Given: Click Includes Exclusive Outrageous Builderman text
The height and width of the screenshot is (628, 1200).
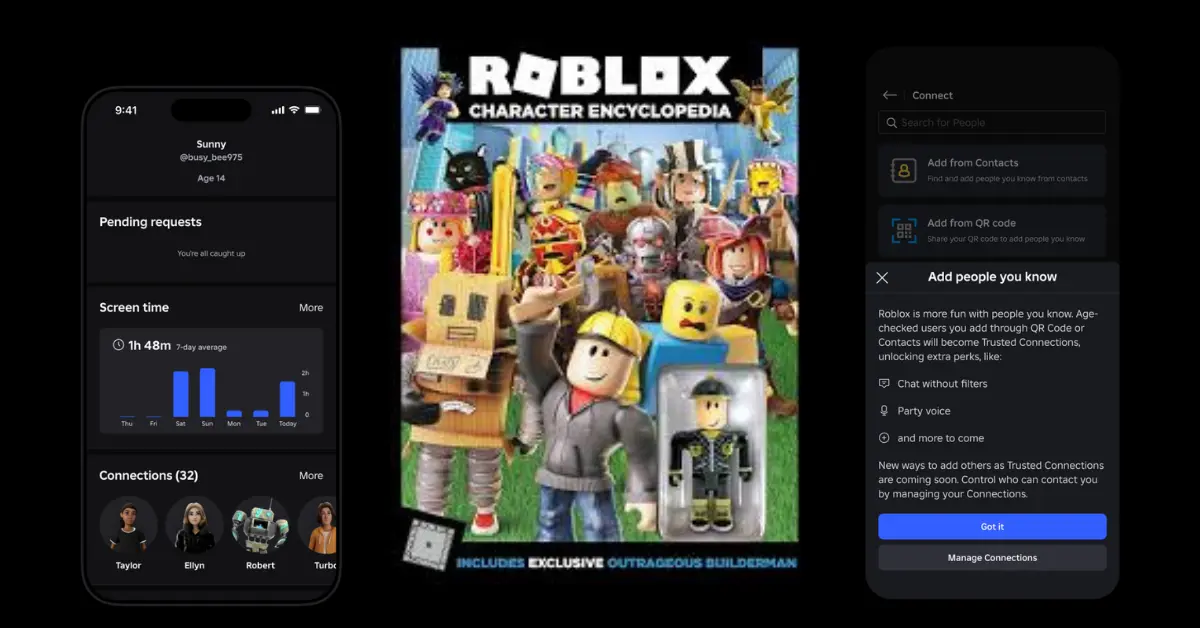Looking at the screenshot, I should (x=626, y=563).
